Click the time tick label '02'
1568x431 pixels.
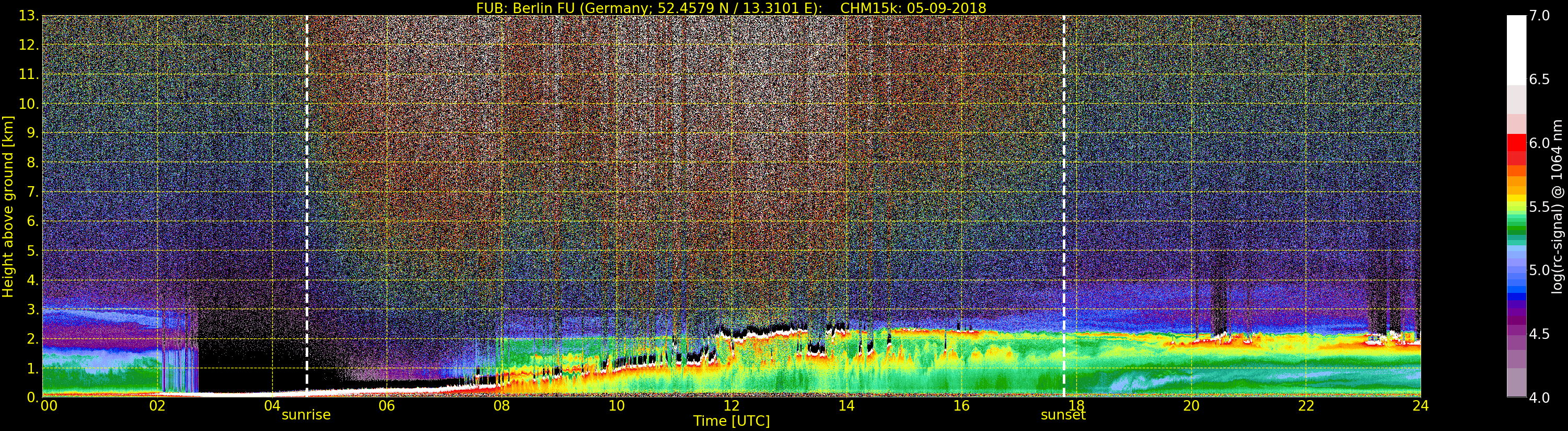pos(157,406)
